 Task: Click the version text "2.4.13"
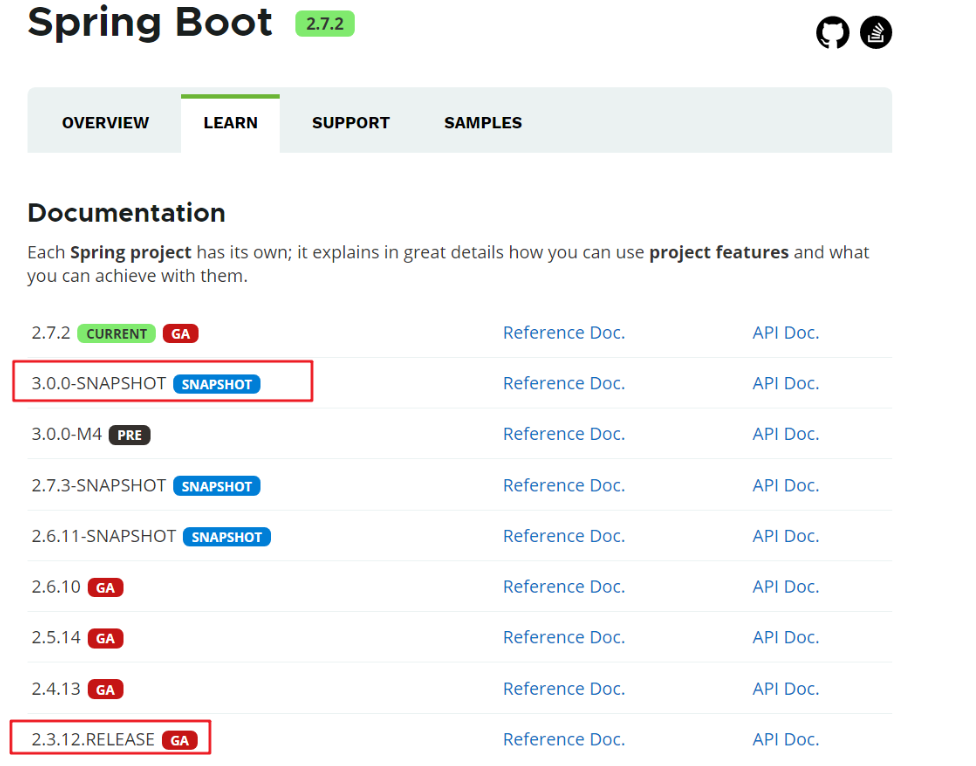click(56, 689)
